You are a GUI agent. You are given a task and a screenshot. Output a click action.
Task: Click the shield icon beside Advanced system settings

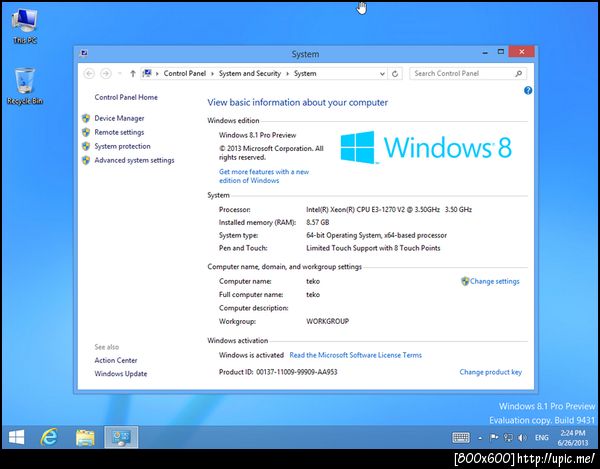(x=86, y=160)
